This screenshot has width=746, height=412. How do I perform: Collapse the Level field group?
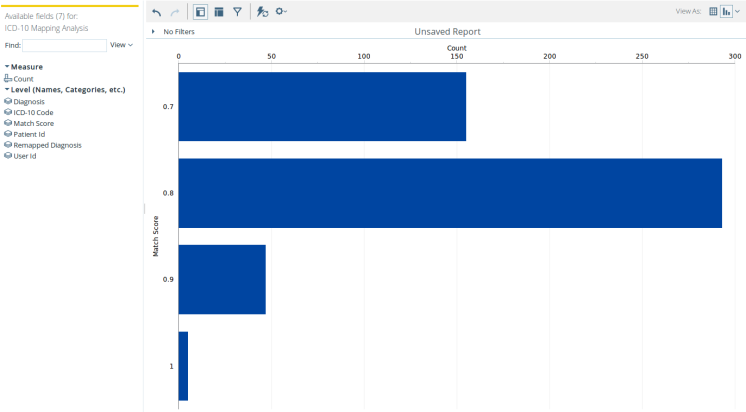coord(7,90)
